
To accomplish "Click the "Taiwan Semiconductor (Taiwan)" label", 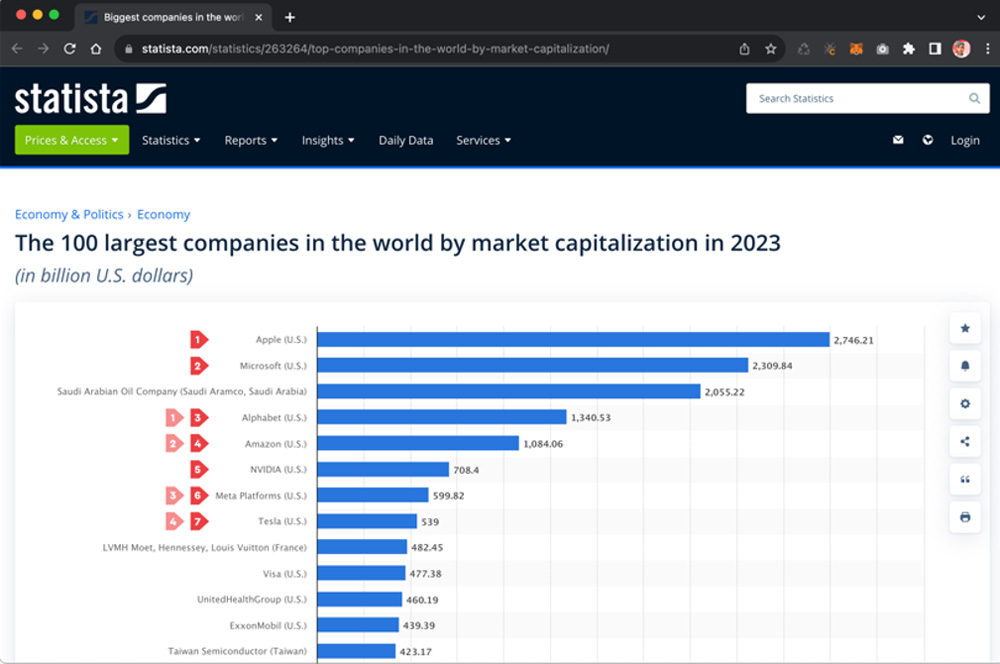I will [237, 651].
